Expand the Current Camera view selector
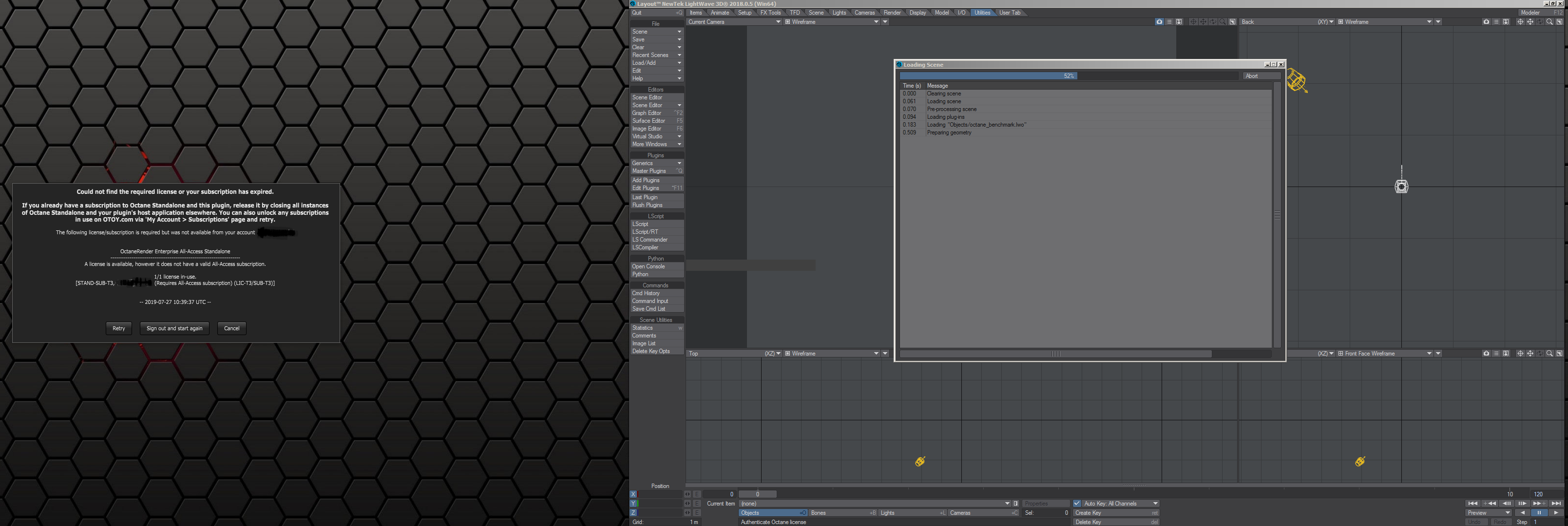Screen dimensions: 1568x526 [733, 22]
